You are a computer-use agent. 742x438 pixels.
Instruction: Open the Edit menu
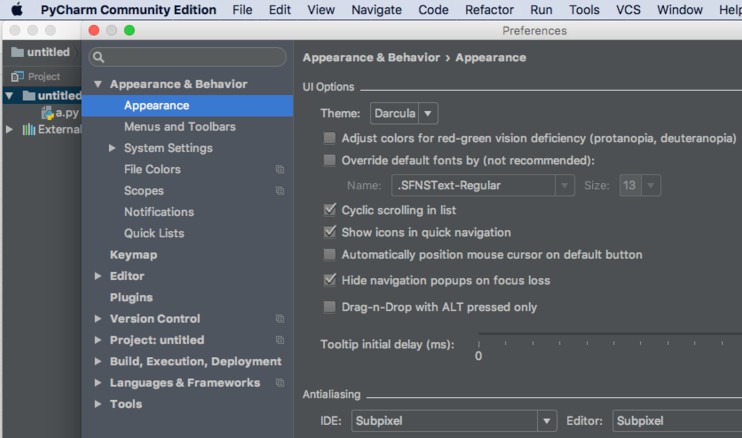tap(280, 9)
